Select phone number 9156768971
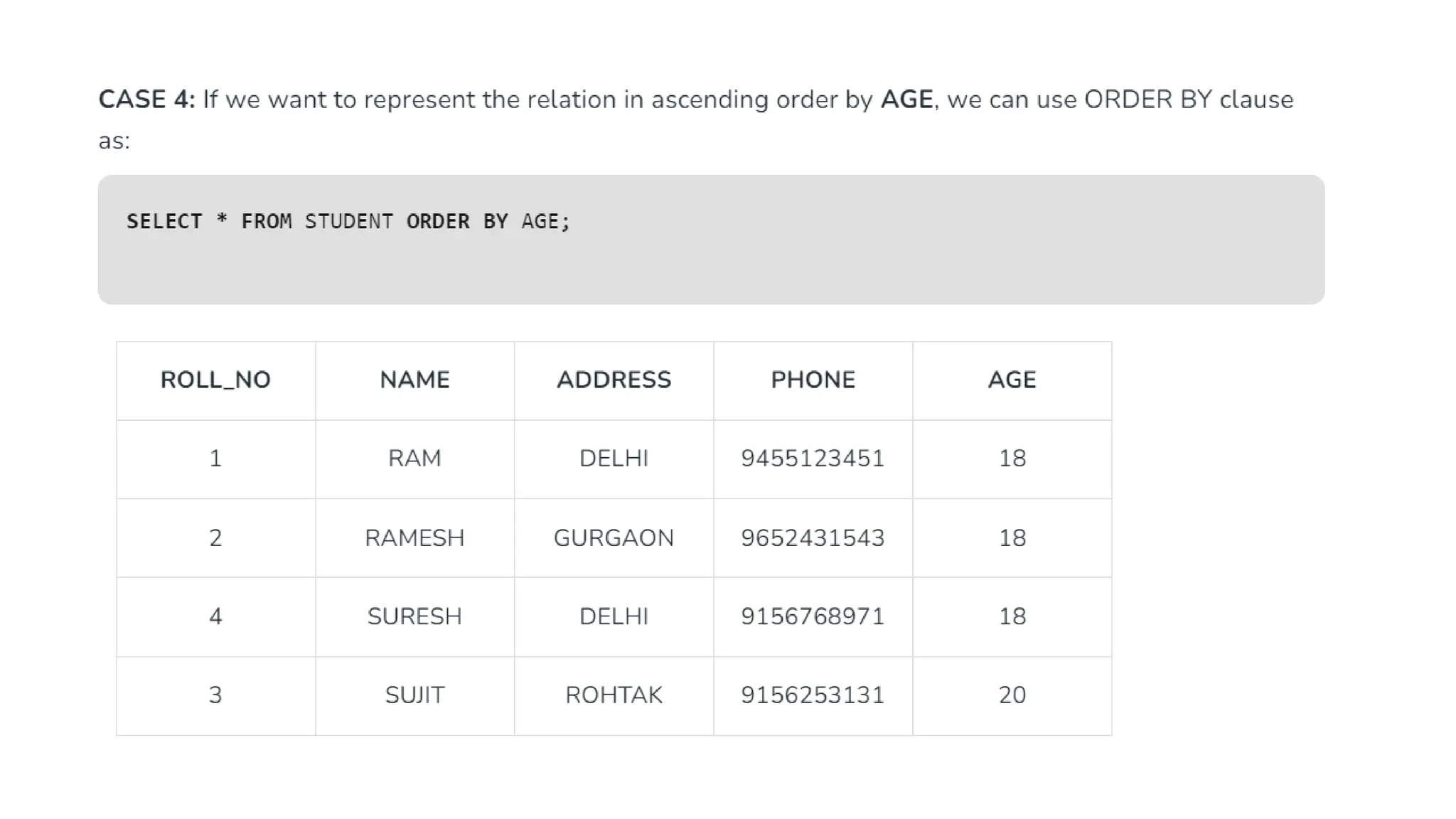This screenshot has width=1456, height=819. point(813,616)
